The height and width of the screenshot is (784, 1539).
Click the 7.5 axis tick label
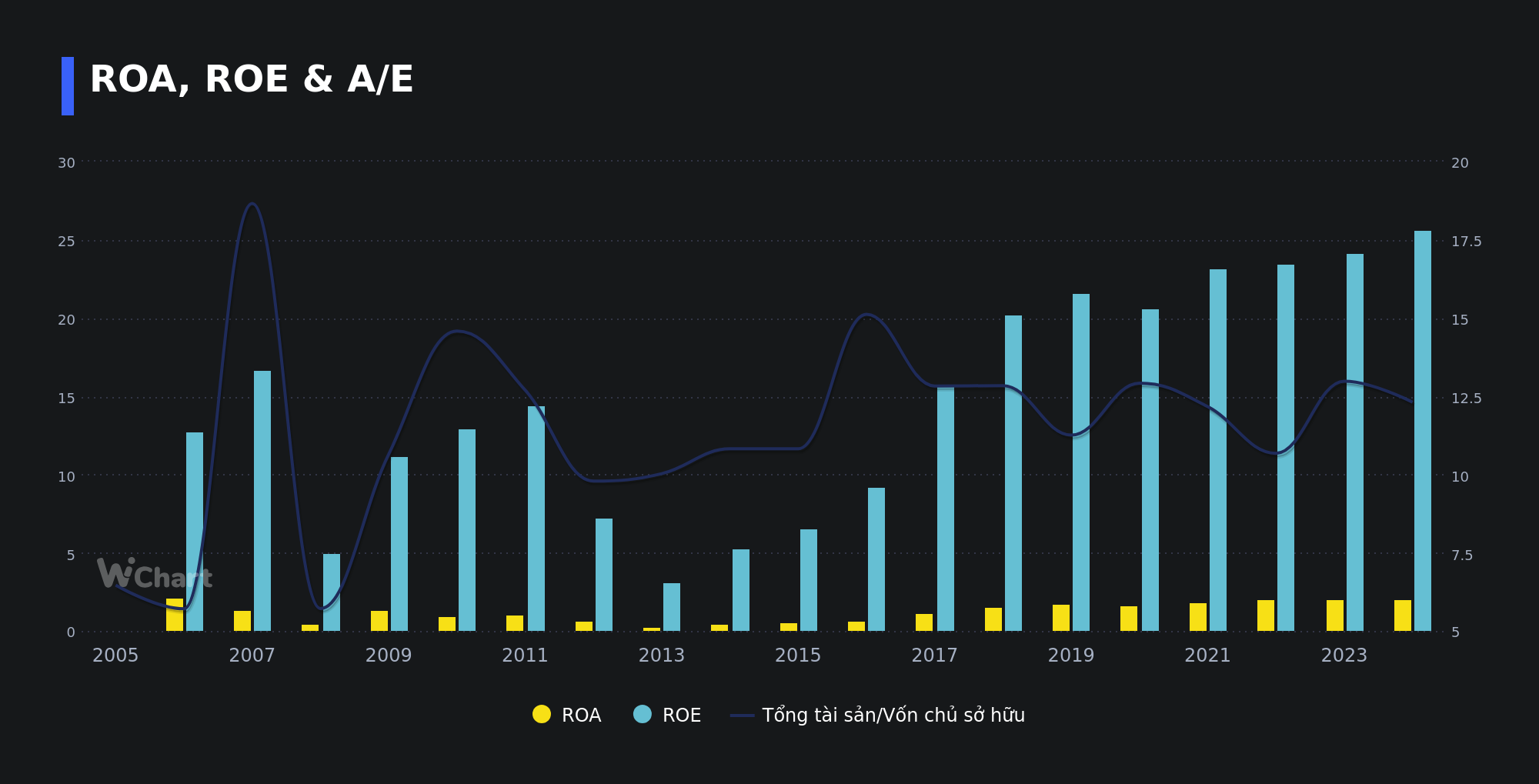click(x=1462, y=555)
